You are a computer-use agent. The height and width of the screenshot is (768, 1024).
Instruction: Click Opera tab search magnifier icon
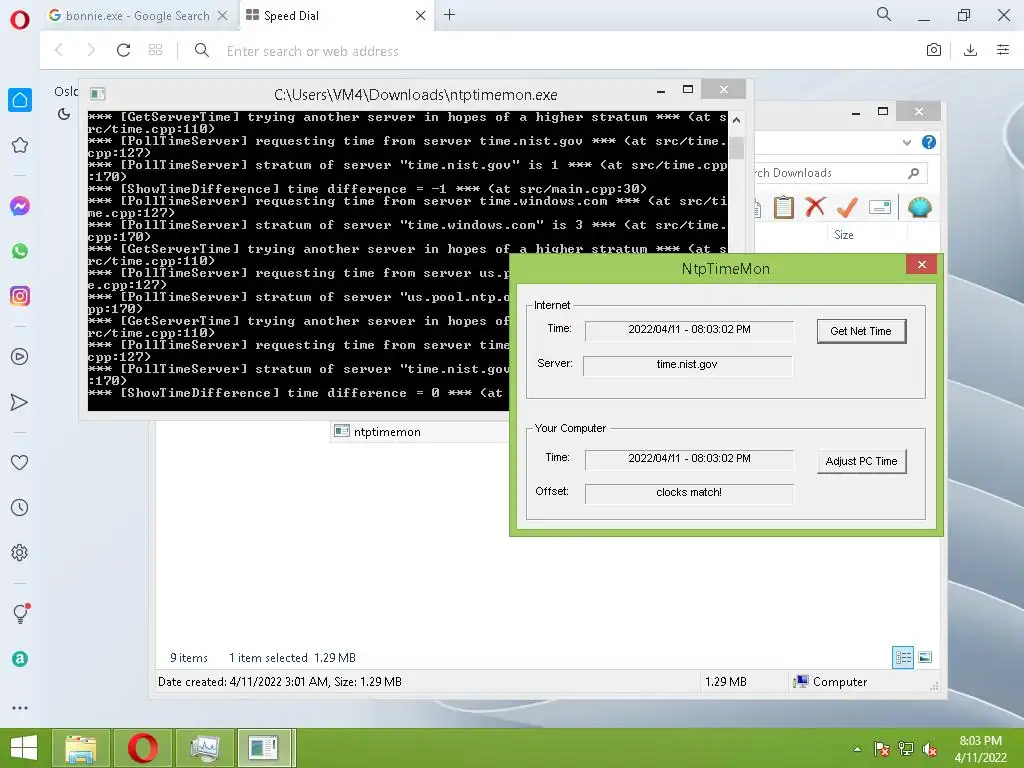coord(884,14)
